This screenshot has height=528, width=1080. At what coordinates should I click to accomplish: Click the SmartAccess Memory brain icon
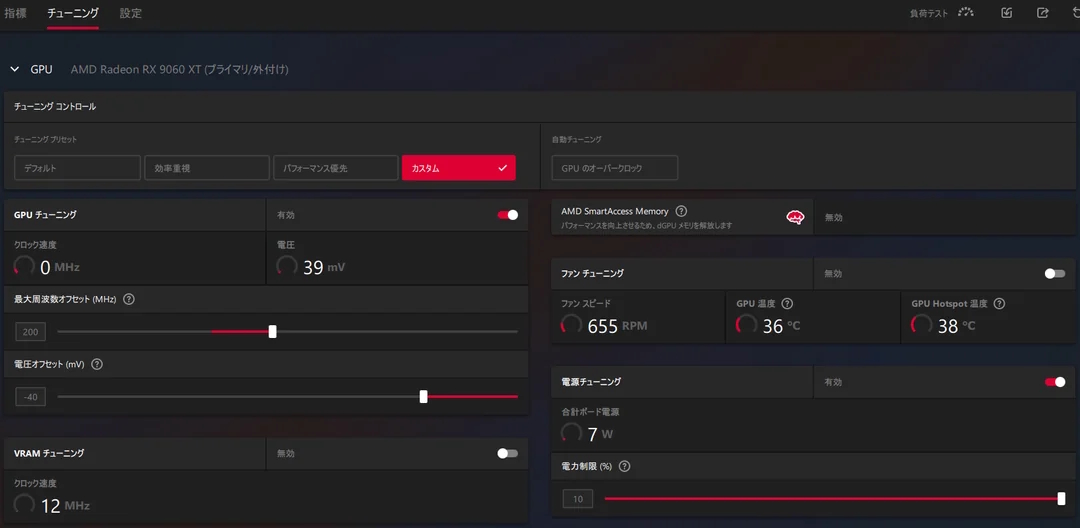(x=796, y=218)
